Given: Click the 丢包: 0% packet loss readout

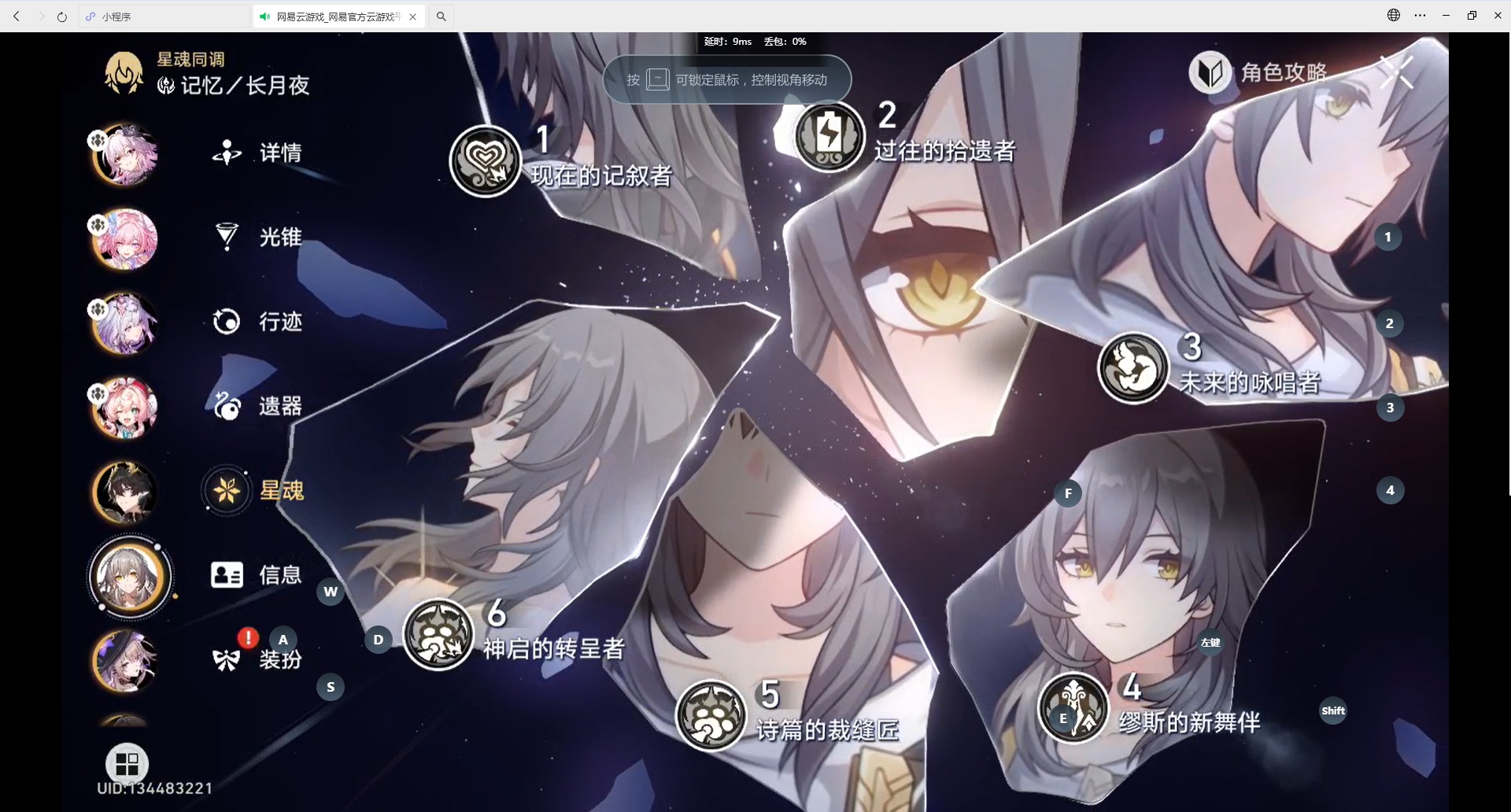Looking at the screenshot, I should [x=785, y=42].
